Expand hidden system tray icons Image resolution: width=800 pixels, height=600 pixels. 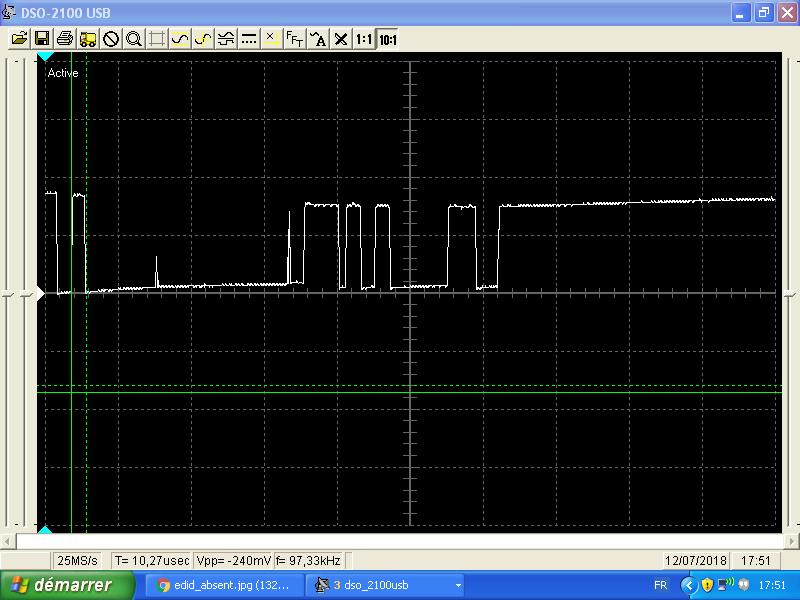coord(687,586)
